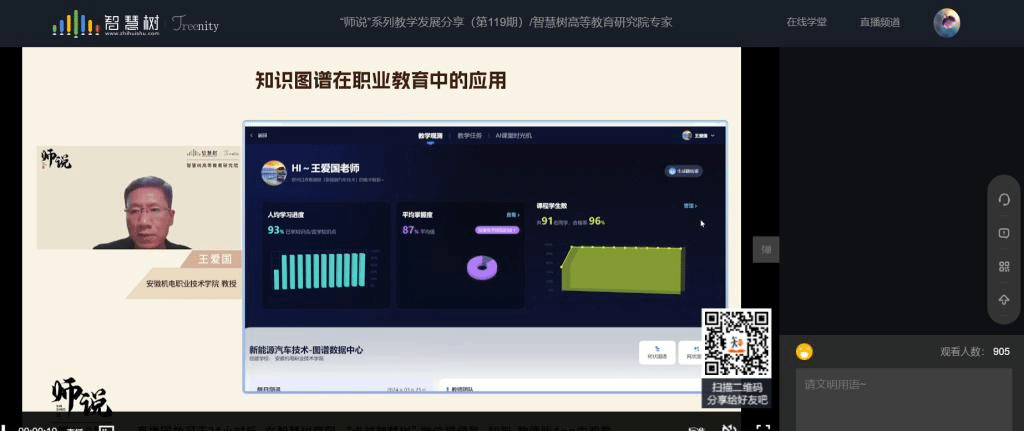Toggle the 弹 danmaku button
This screenshot has width=1024, height=431.
[765, 249]
